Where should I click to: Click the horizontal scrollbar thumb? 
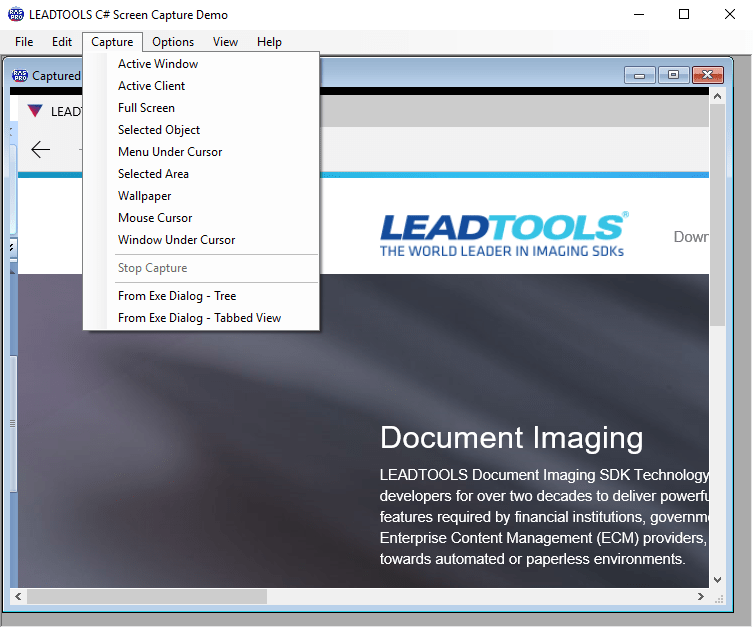point(147,597)
